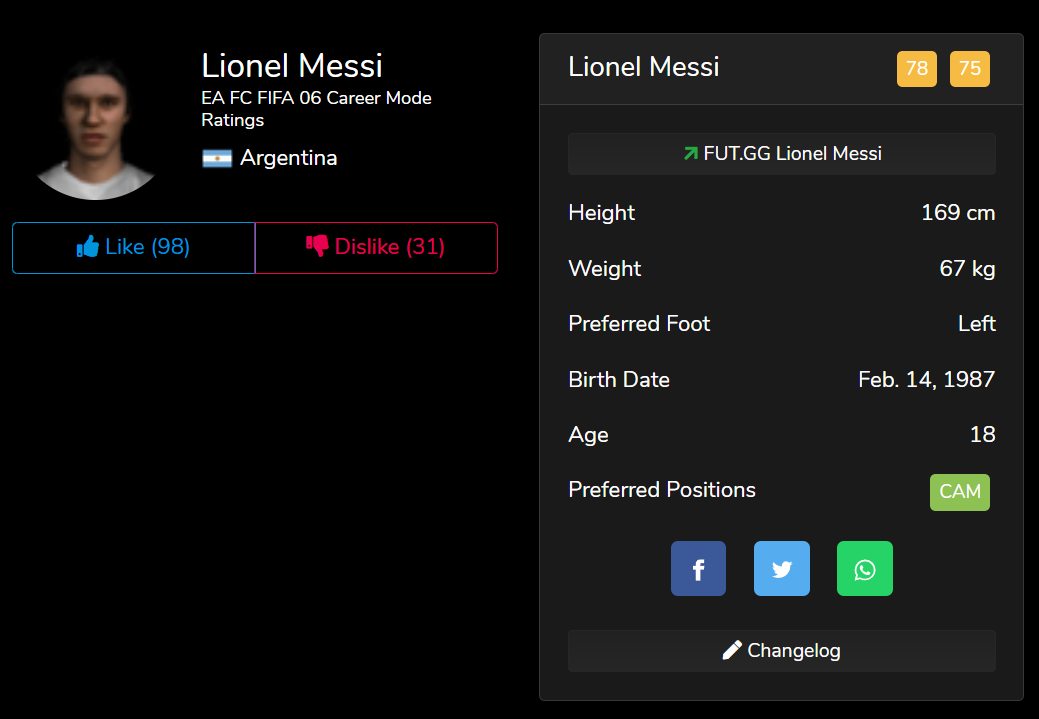Click the Argentina country name
This screenshot has width=1039, height=719.
pos(288,158)
